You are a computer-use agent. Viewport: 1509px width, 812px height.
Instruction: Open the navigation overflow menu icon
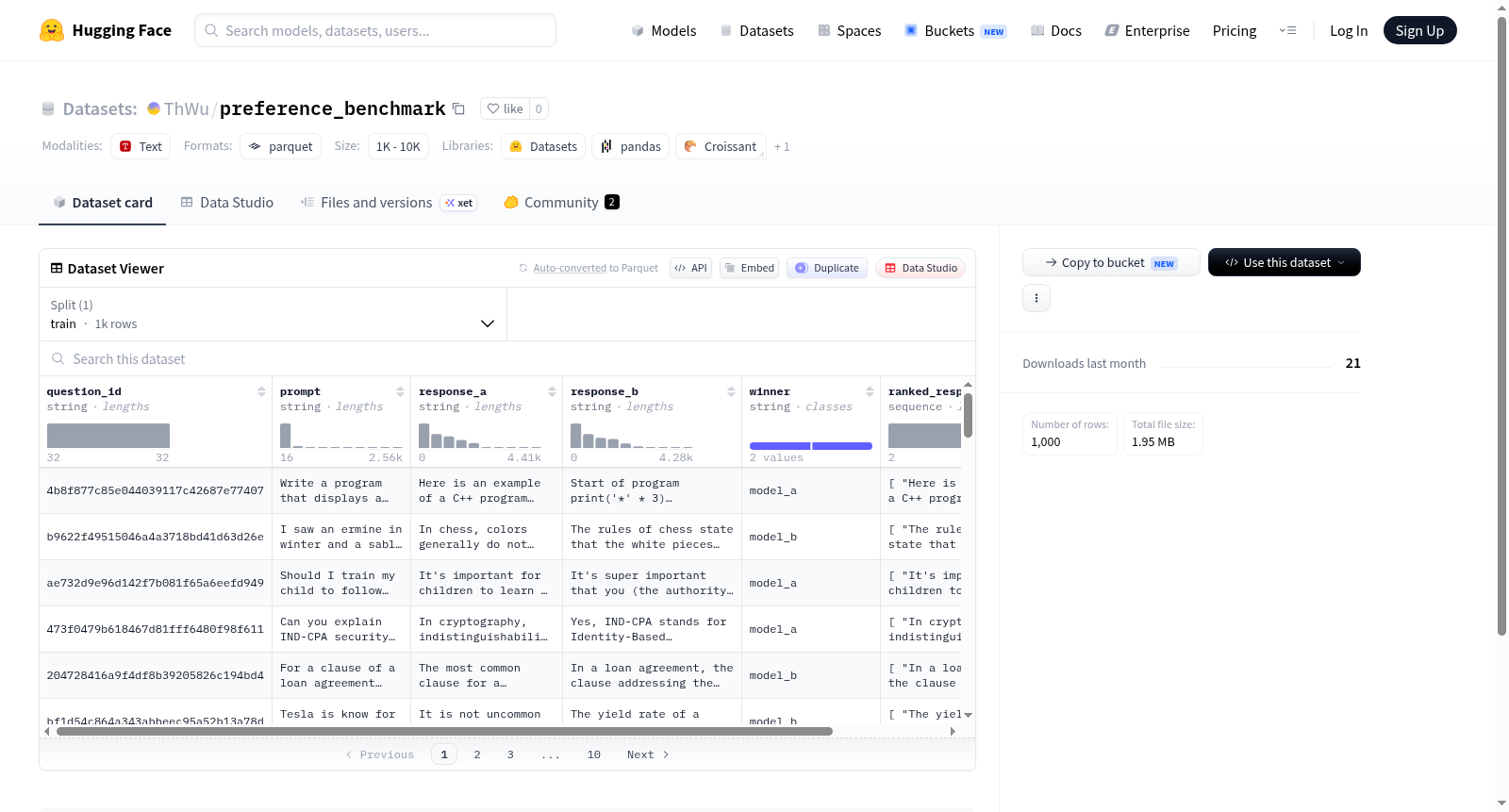[x=1287, y=30]
